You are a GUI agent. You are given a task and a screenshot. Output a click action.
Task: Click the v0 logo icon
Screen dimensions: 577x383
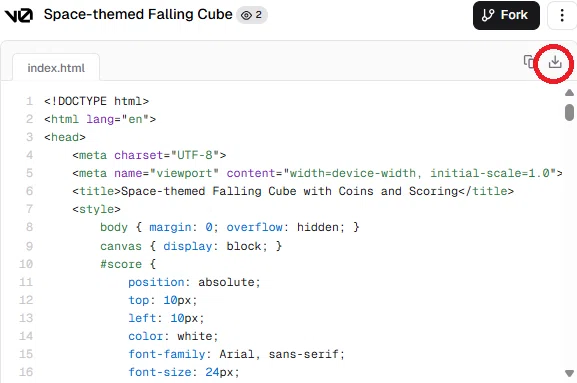pos(19,15)
